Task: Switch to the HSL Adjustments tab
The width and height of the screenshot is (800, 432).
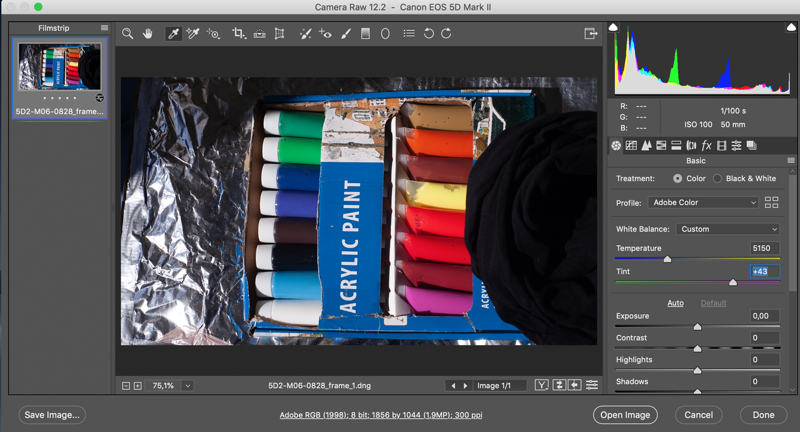Action: click(x=661, y=146)
